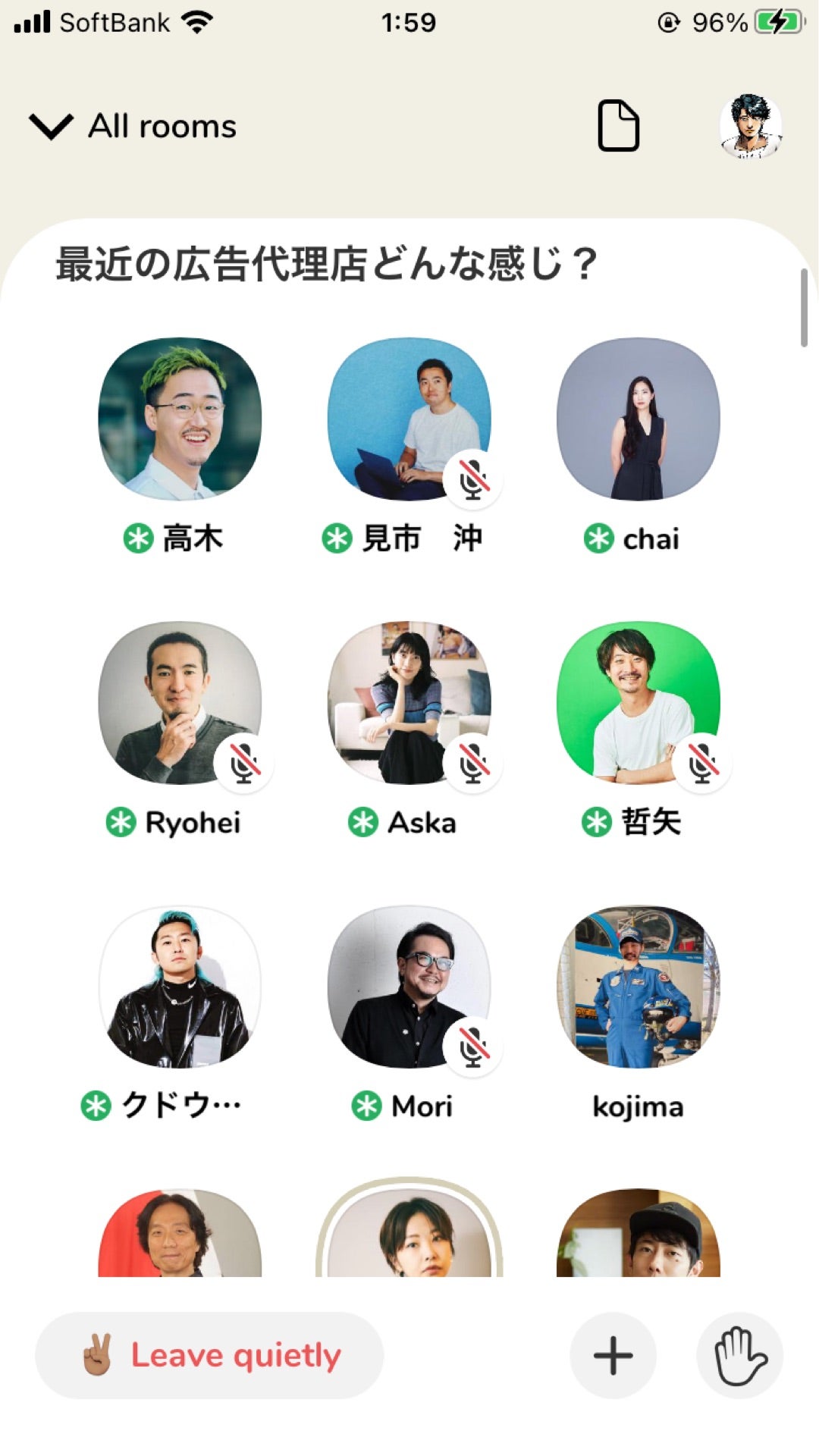Open 高木's profile picture
The image size is (819, 1456).
[180, 419]
